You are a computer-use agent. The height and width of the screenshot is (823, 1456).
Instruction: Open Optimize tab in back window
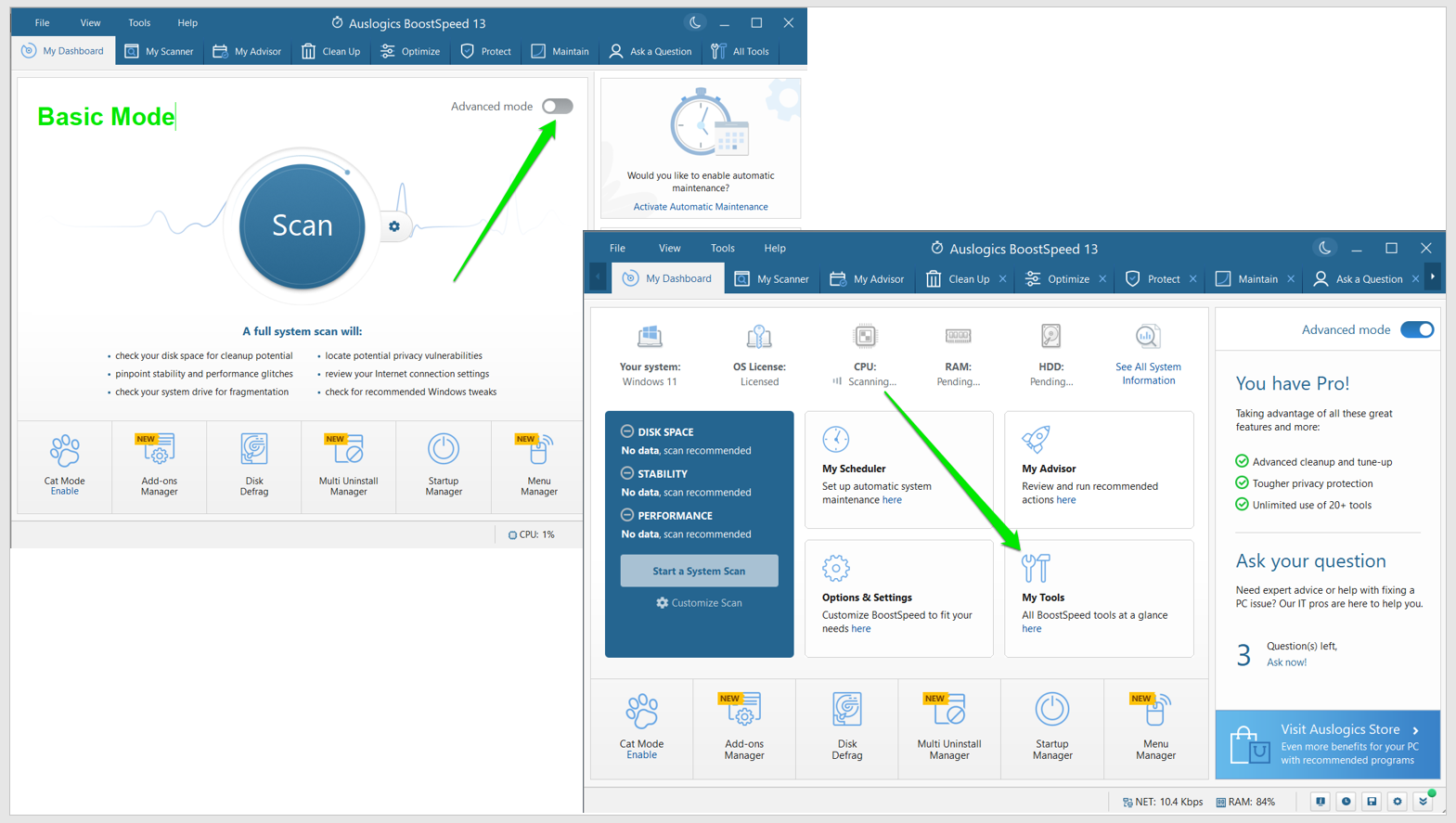[x=410, y=51]
